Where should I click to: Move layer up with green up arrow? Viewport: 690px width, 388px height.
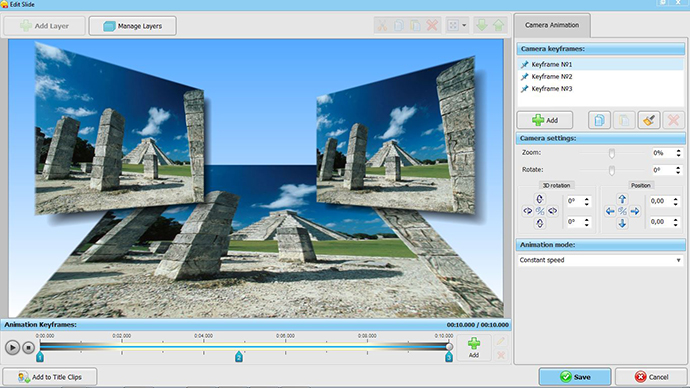[x=498, y=26]
